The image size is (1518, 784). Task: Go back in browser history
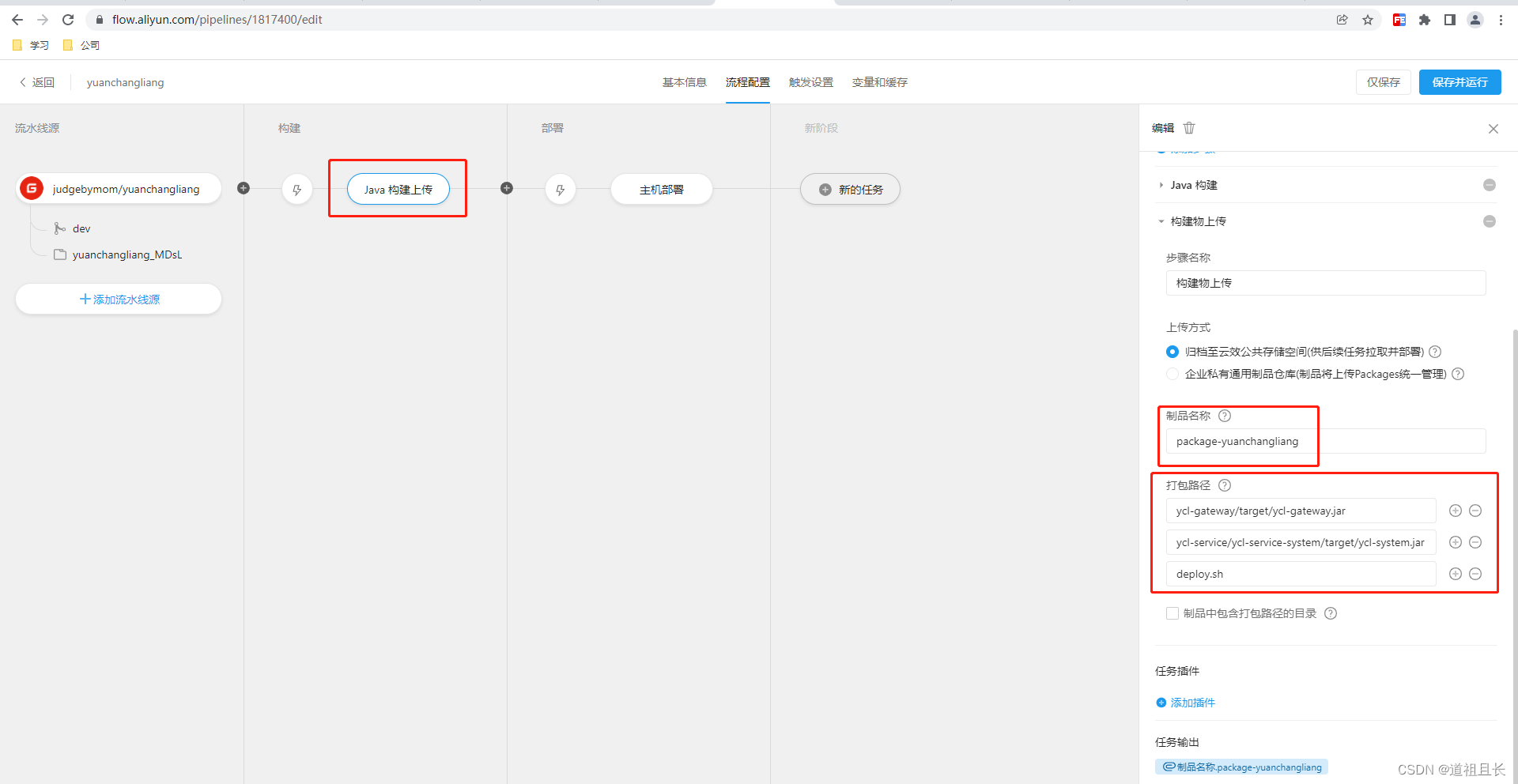[x=17, y=20]
